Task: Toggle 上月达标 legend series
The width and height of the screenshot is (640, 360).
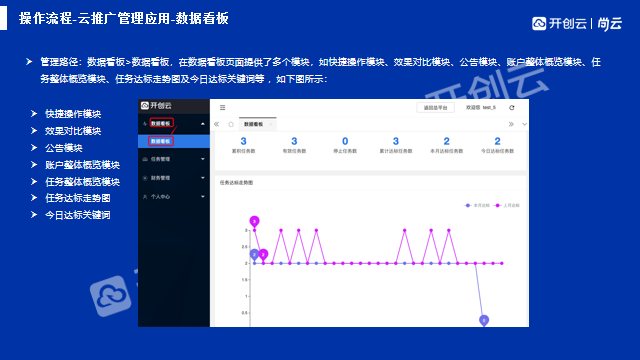Action: coord(507,205)
